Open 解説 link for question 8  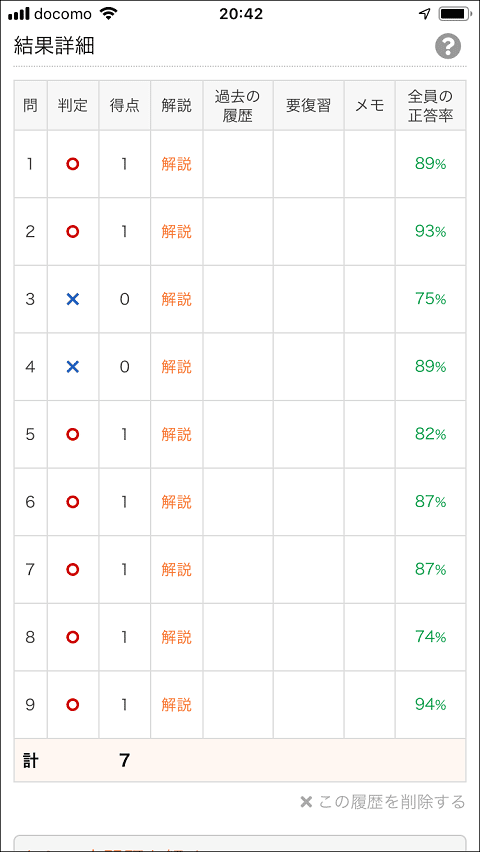pos(177,637)
